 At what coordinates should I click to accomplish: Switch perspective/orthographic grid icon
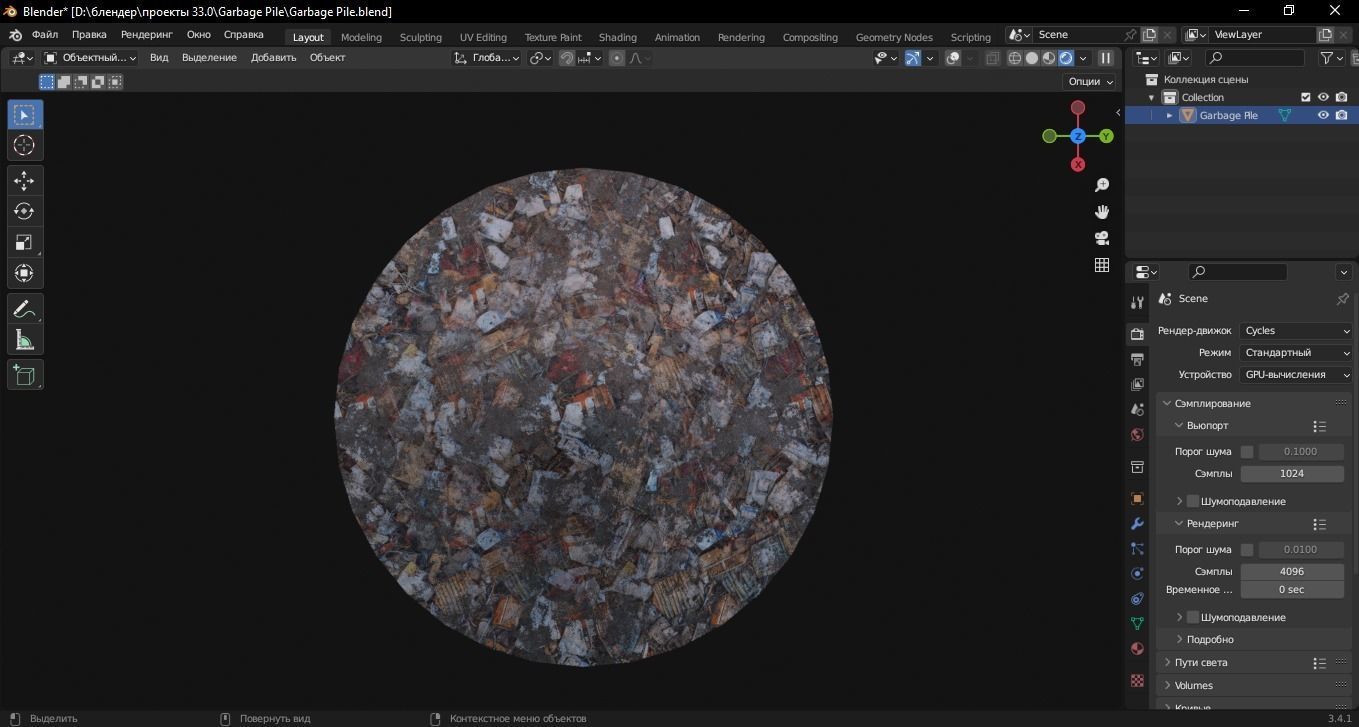coord(1102,265)
